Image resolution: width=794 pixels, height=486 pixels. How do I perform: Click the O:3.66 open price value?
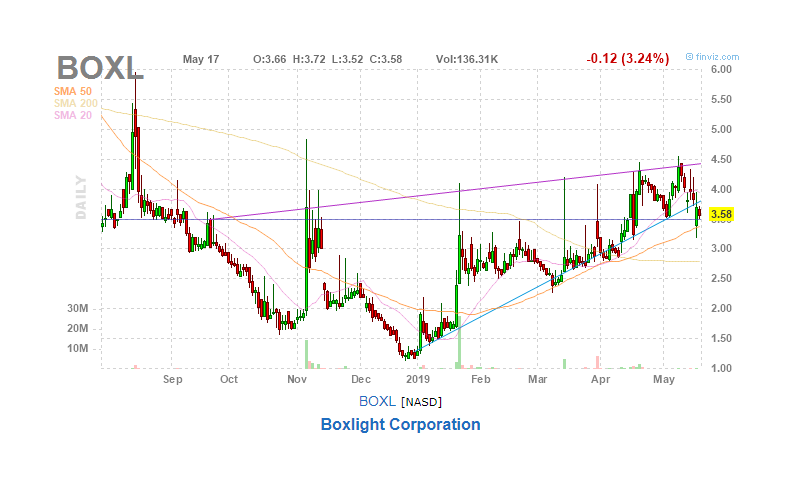click(x=269, y=59)
